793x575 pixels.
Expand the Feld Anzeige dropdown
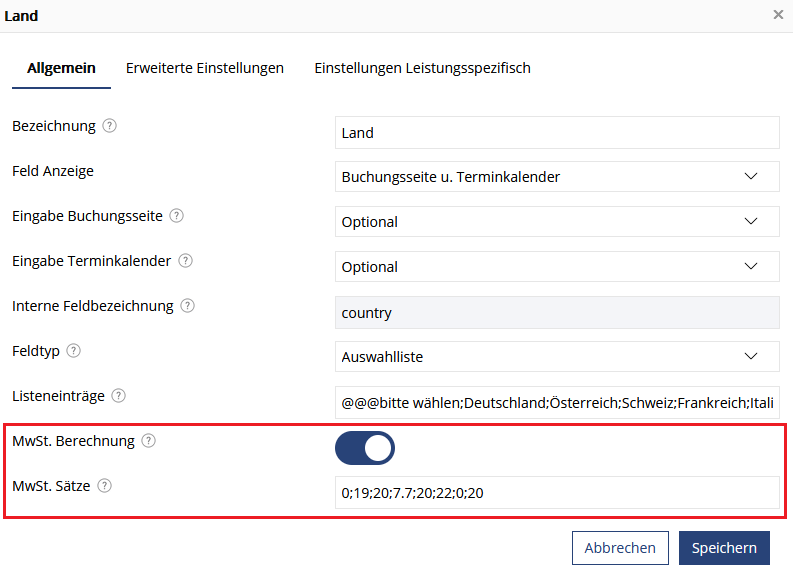coord(557,176)
